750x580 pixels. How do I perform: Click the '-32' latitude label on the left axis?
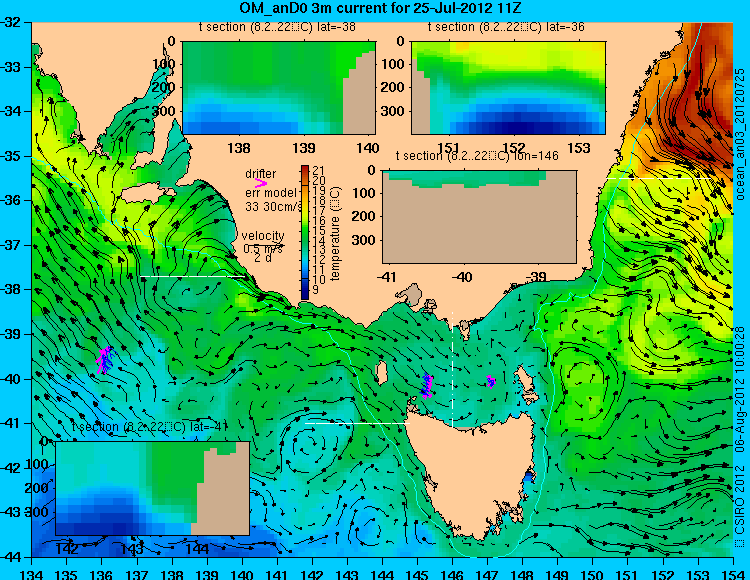pyautogui.click(x=12, y=22)
